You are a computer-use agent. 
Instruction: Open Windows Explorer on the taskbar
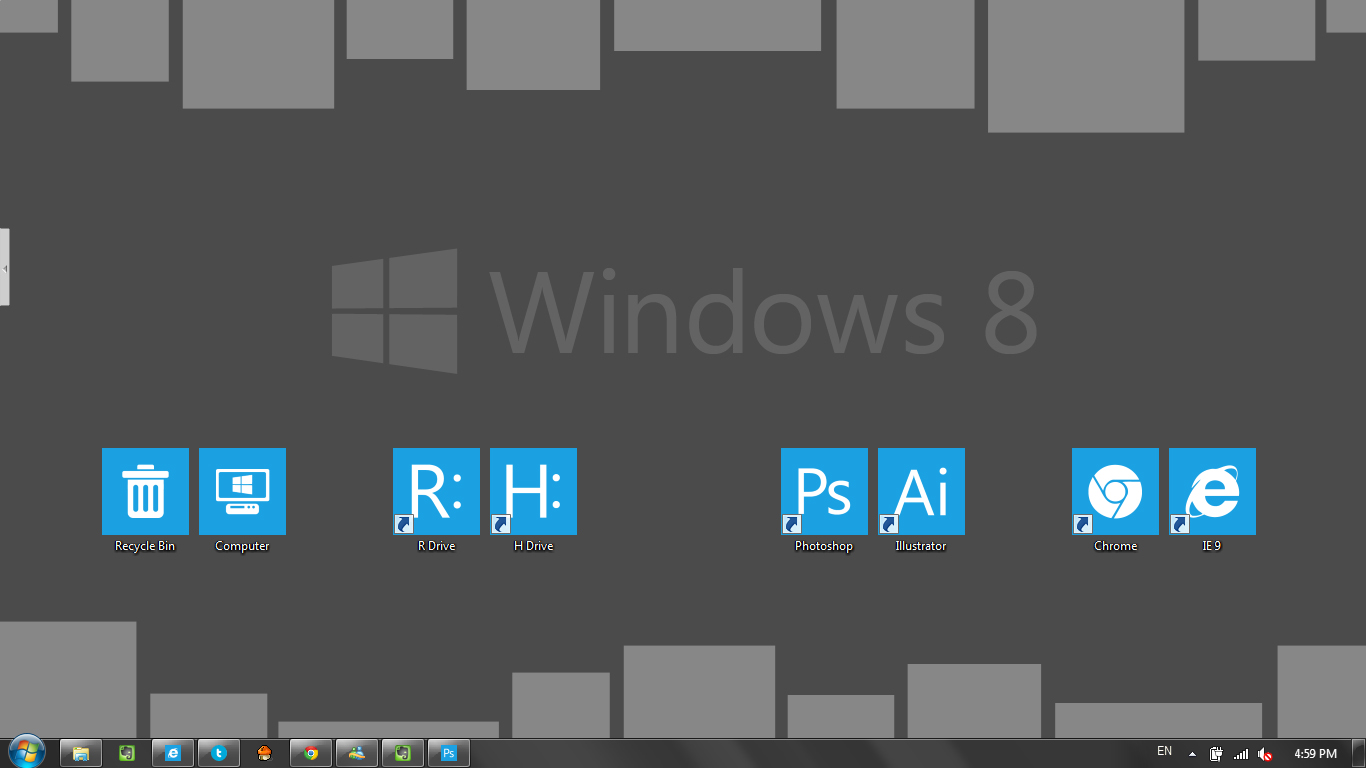(x=80, y=752)
